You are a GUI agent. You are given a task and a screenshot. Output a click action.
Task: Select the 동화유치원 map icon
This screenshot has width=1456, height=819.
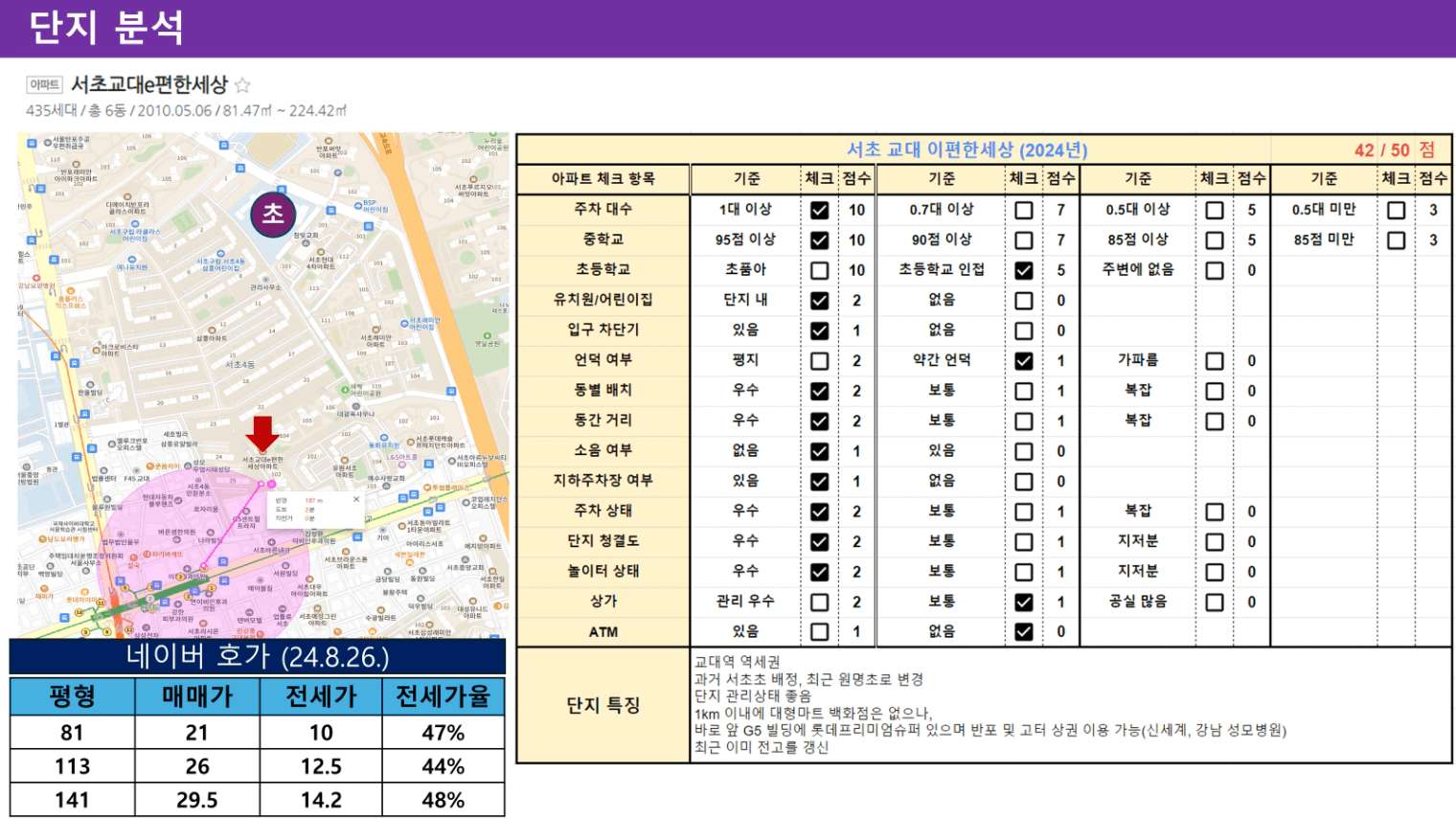click(384, 438)
